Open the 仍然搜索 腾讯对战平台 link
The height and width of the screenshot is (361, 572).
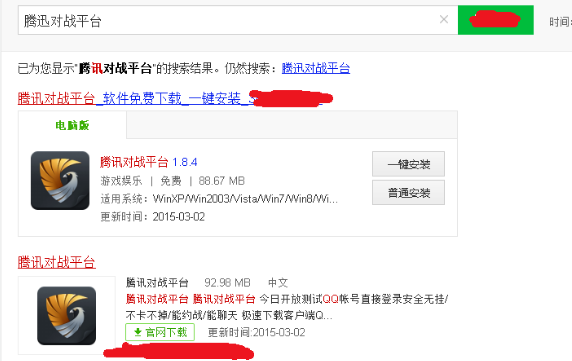[x=316, y=68]
